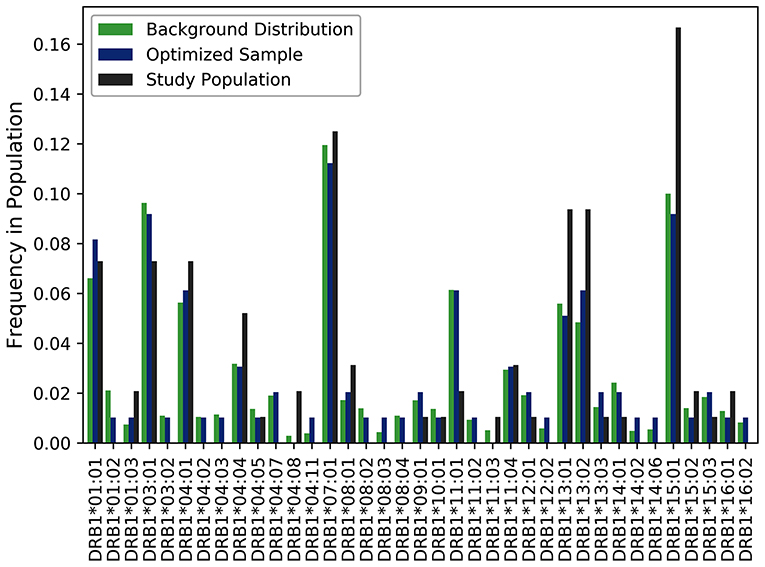Click the tallest black bar above DRB1*15:01
Viewport: 765px width, 567px height.
point(678,235)
